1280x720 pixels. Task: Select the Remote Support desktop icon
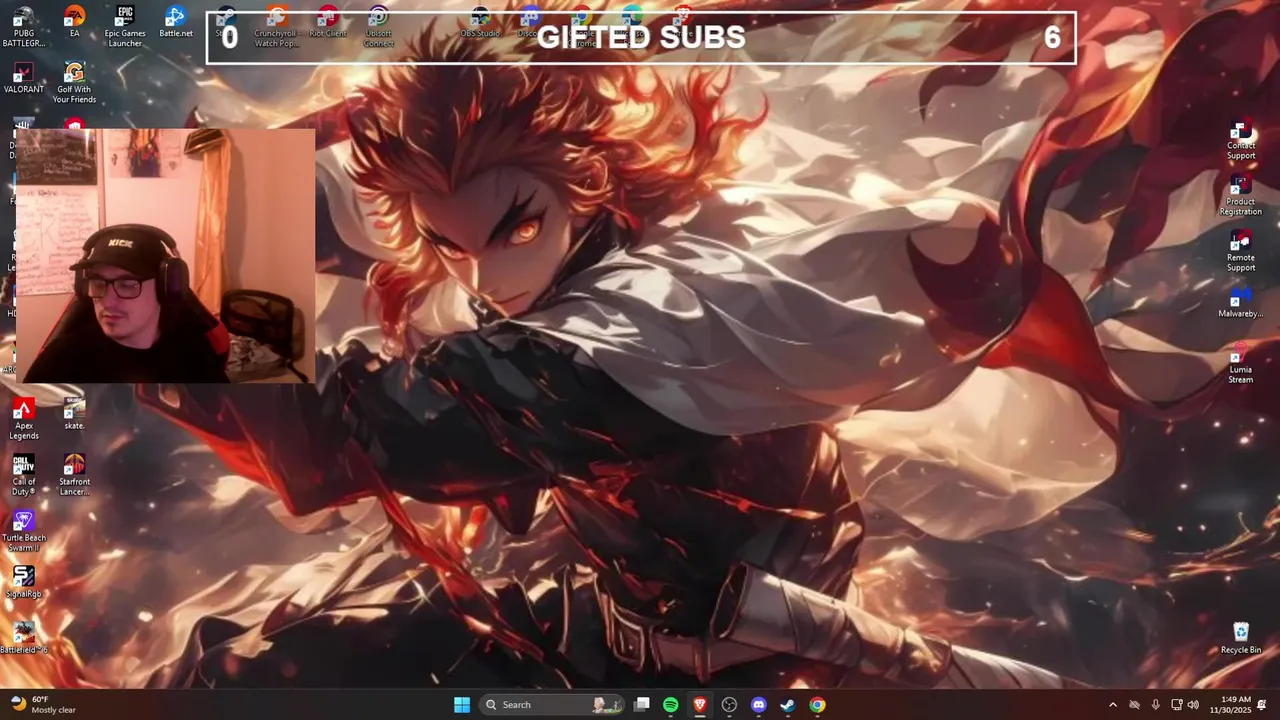1241,252
